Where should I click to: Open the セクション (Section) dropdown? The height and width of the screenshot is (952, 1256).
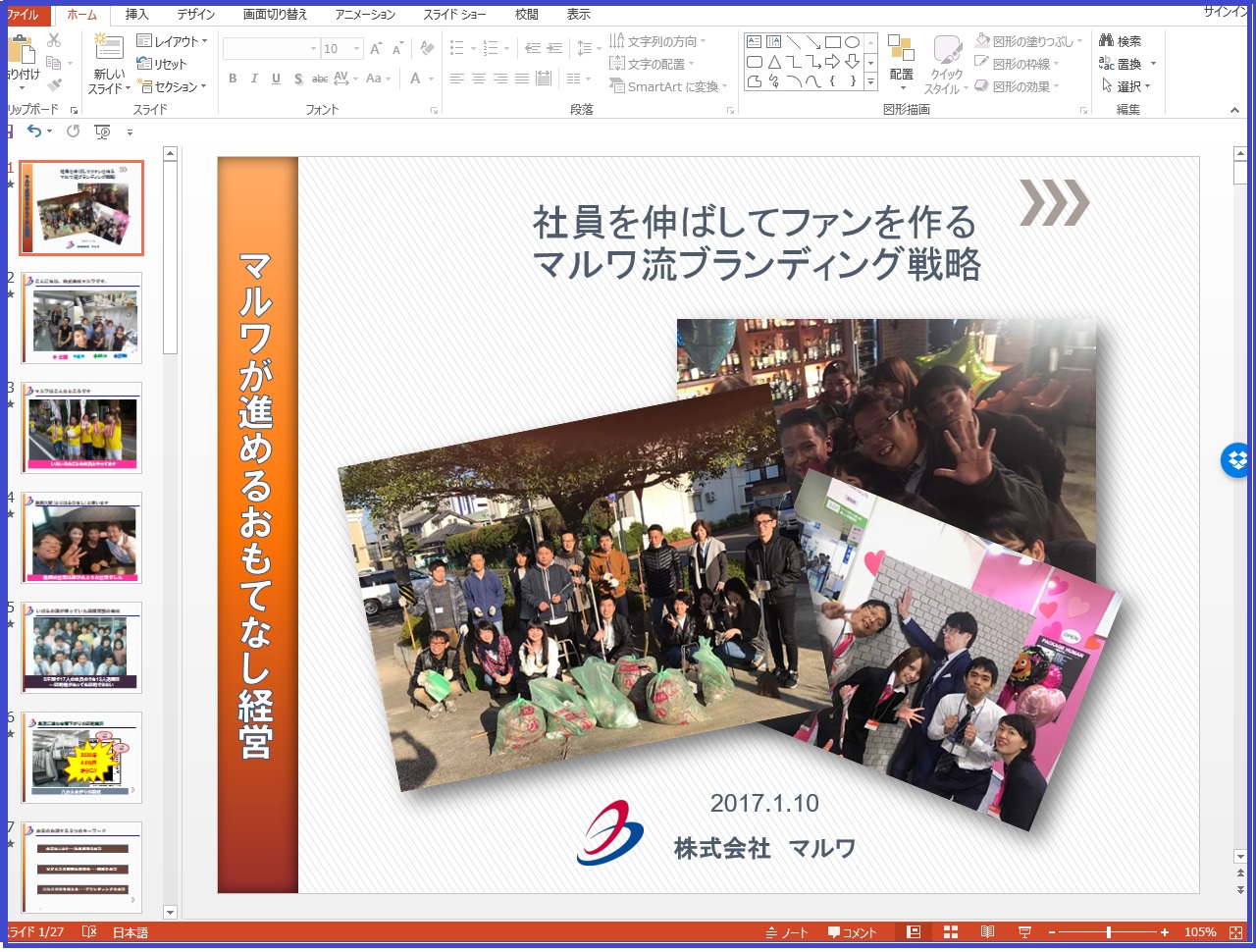tap(173, 86)
